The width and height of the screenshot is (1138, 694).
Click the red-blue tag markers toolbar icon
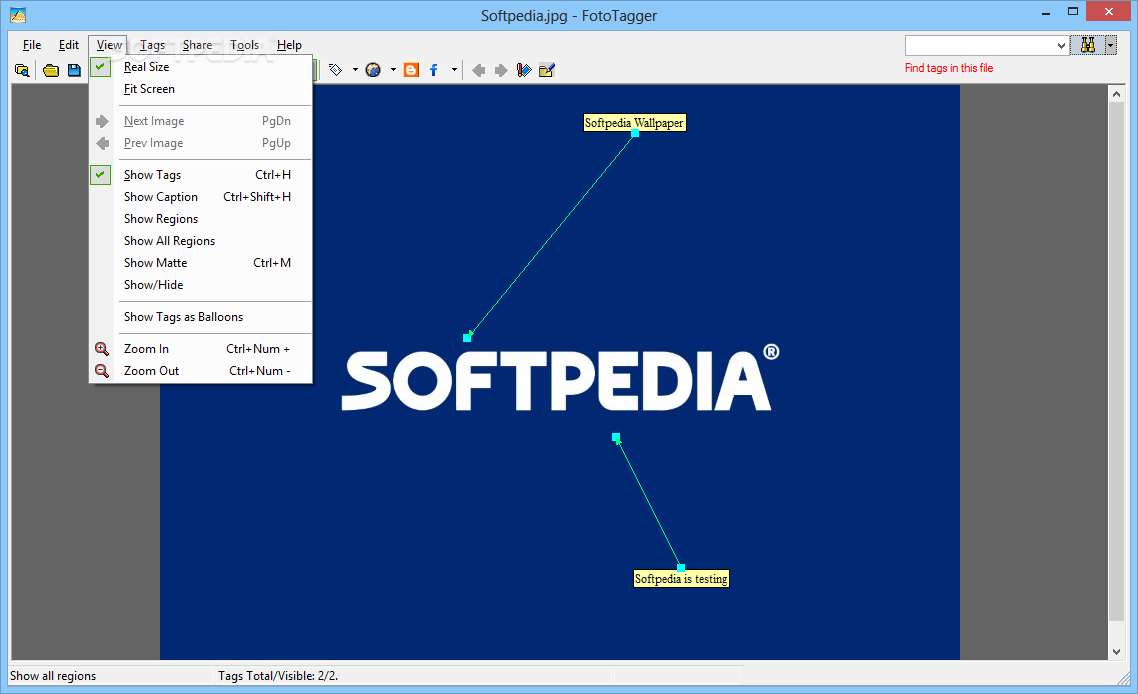(x=523, y=70)
